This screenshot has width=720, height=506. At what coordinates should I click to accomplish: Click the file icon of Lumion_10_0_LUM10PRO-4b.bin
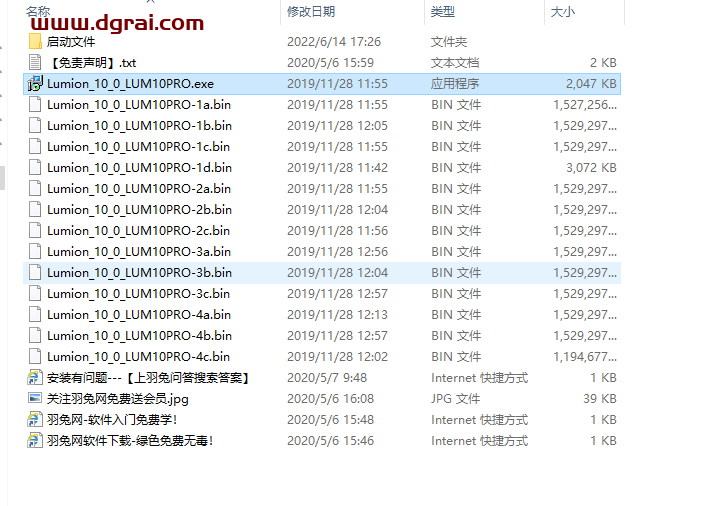tap(35, 336)
